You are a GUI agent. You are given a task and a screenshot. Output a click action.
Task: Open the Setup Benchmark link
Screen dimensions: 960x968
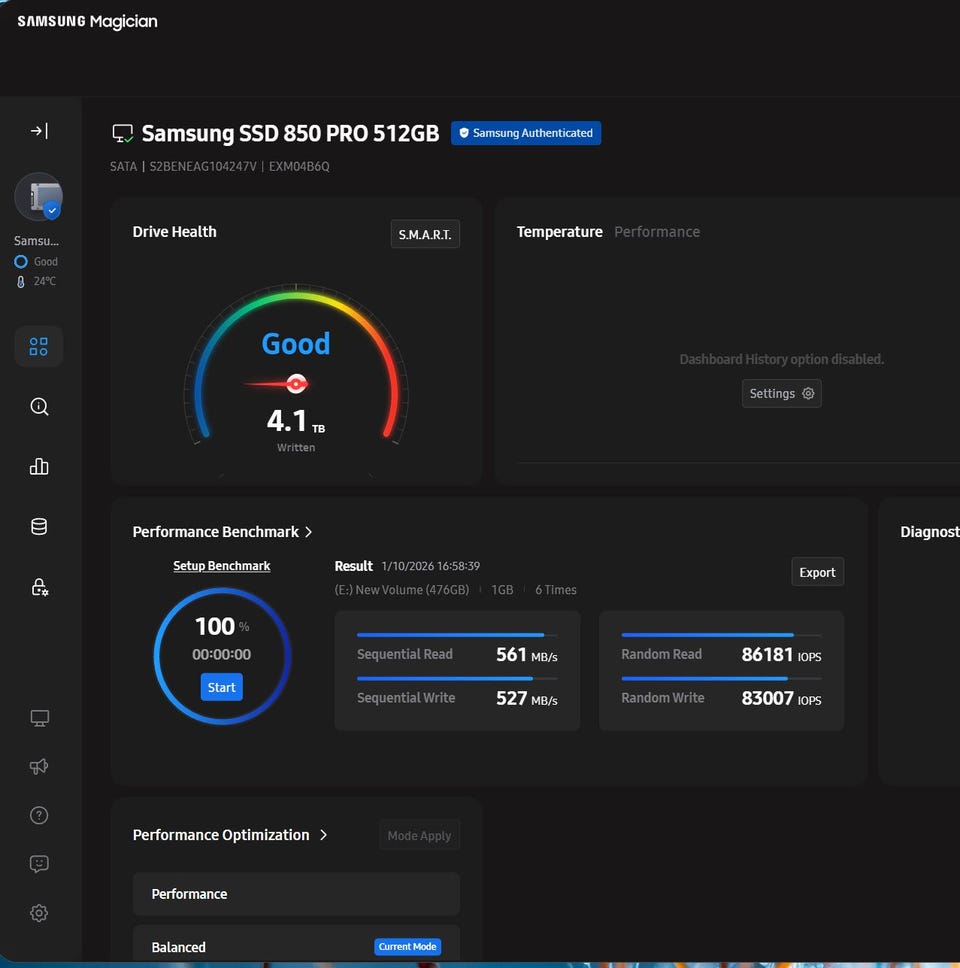point(221,566)
